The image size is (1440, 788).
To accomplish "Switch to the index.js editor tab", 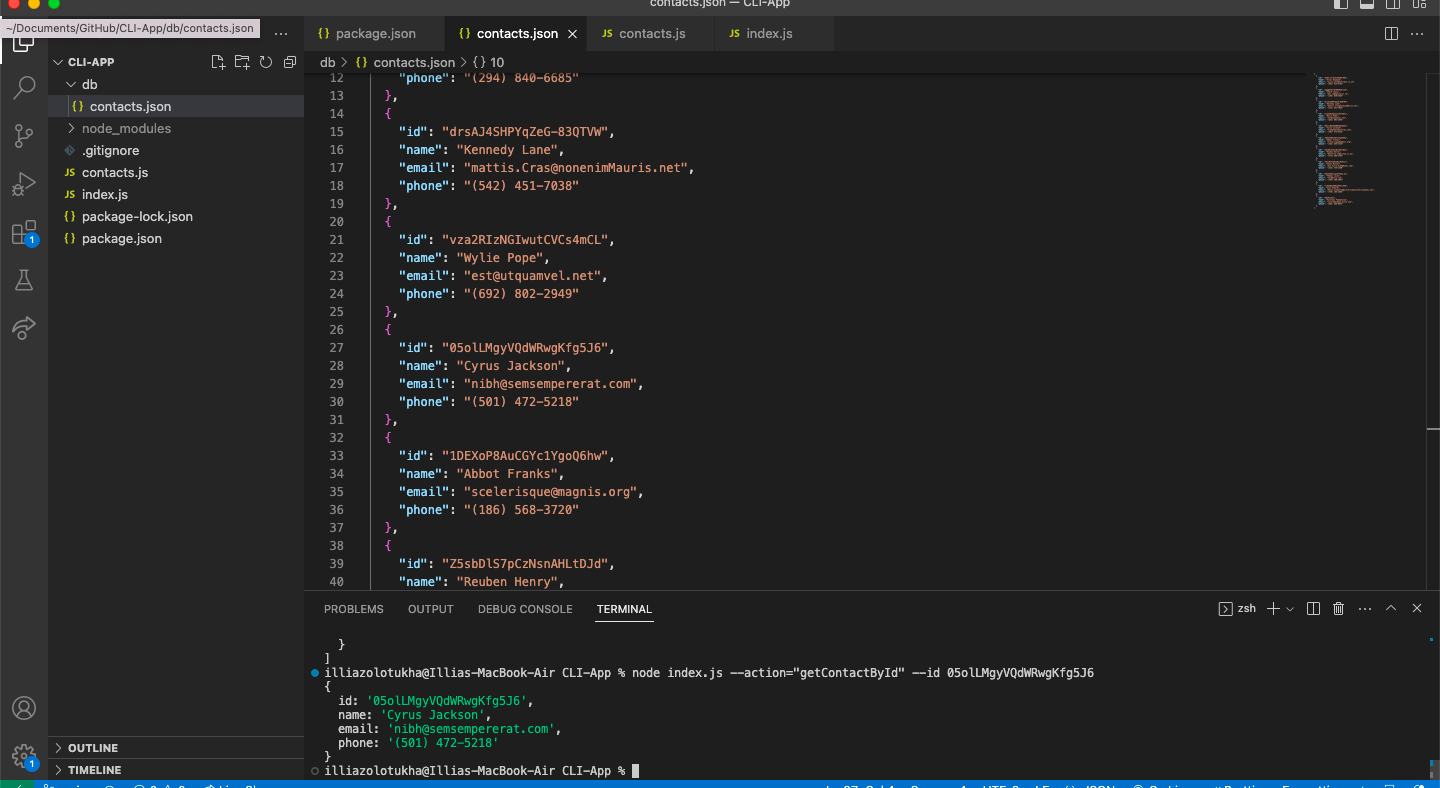I will coord(769,33).
